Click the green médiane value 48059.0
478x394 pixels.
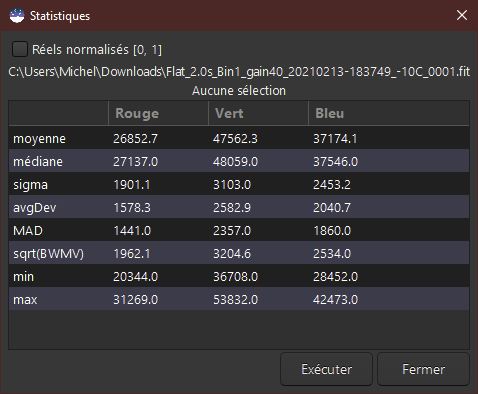pyautogui.click(x=235, y=162)
